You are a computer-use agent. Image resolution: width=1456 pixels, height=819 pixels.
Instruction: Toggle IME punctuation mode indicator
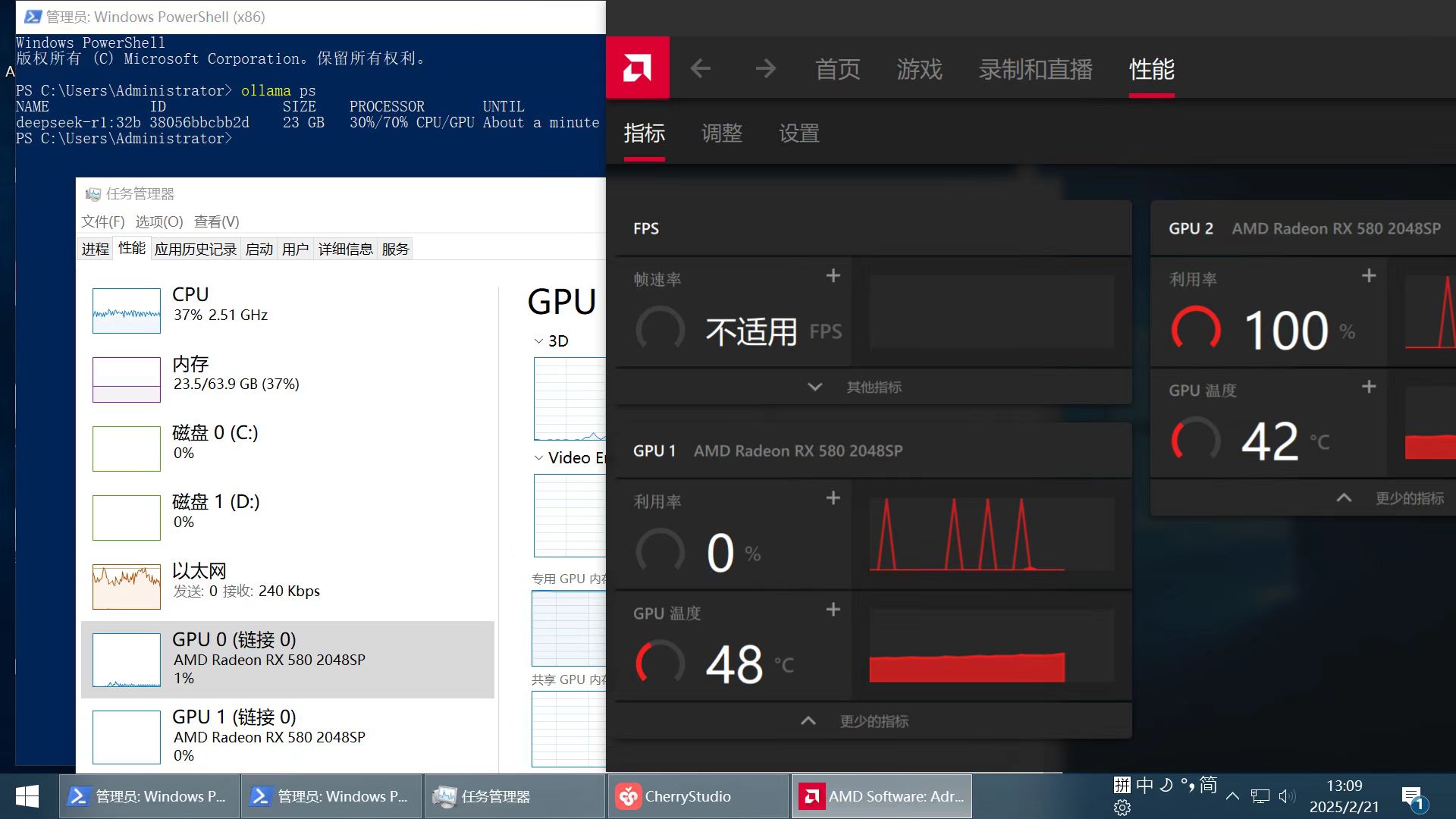[x=1187, y=785]
